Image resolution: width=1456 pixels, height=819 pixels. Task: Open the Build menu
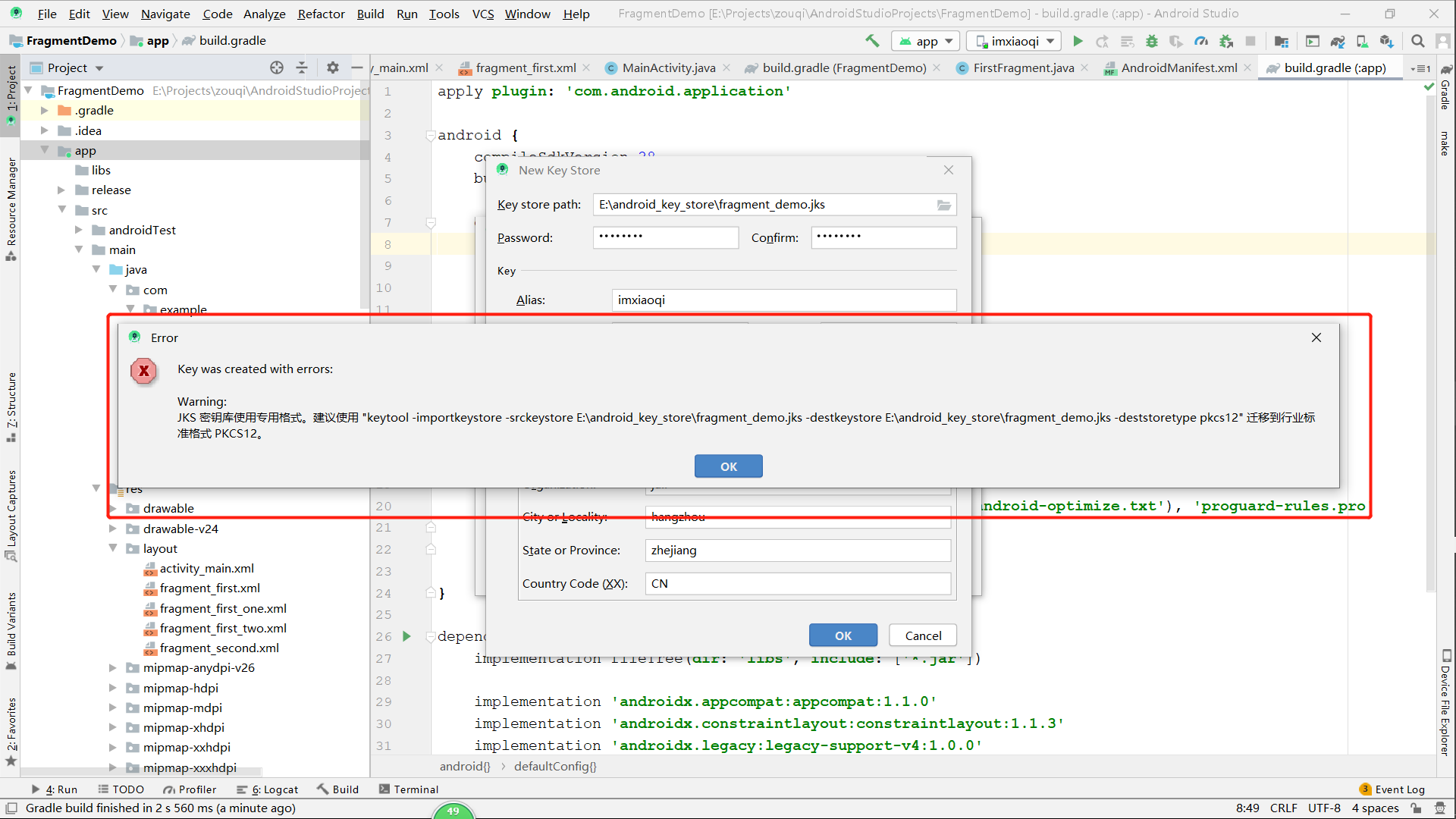[370, 14]
